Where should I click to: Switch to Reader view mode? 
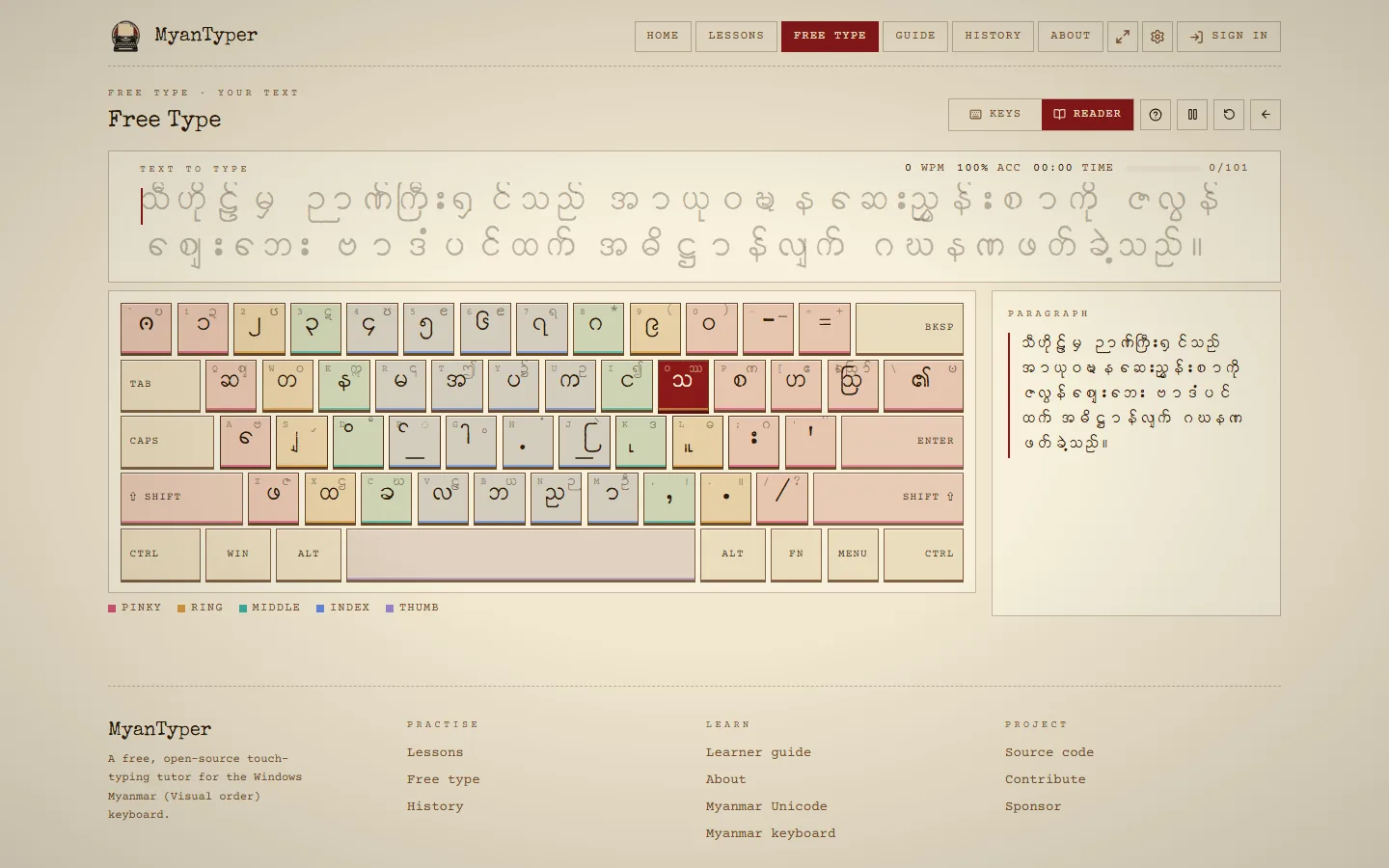[x=1087, y=114]
